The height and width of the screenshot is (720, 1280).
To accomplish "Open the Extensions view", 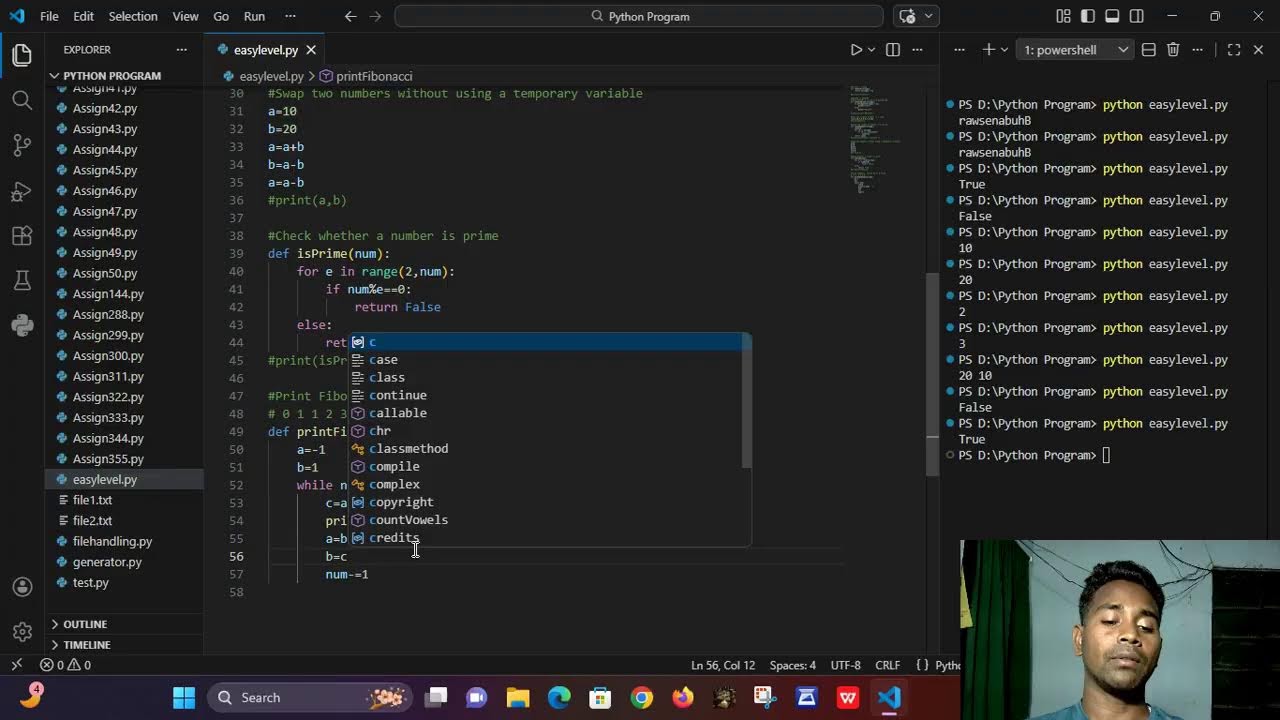I will 22,236.
